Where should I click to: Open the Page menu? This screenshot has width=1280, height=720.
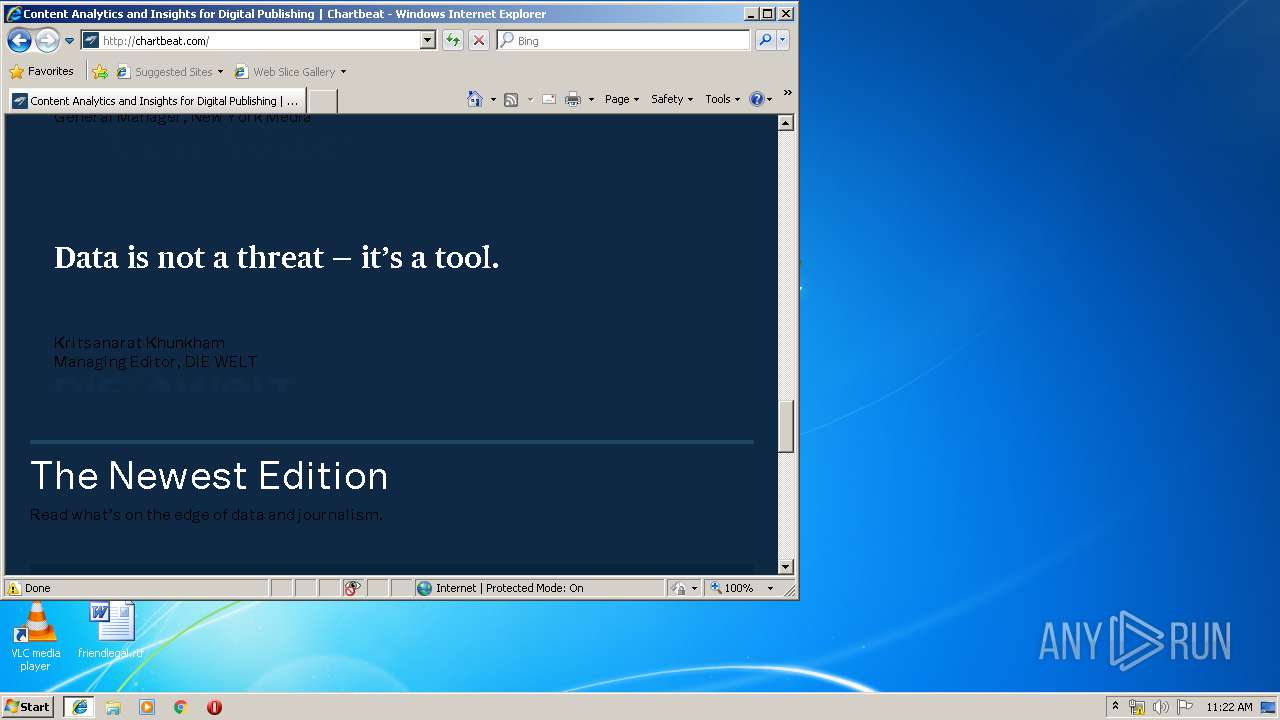(x=622, y=99)
